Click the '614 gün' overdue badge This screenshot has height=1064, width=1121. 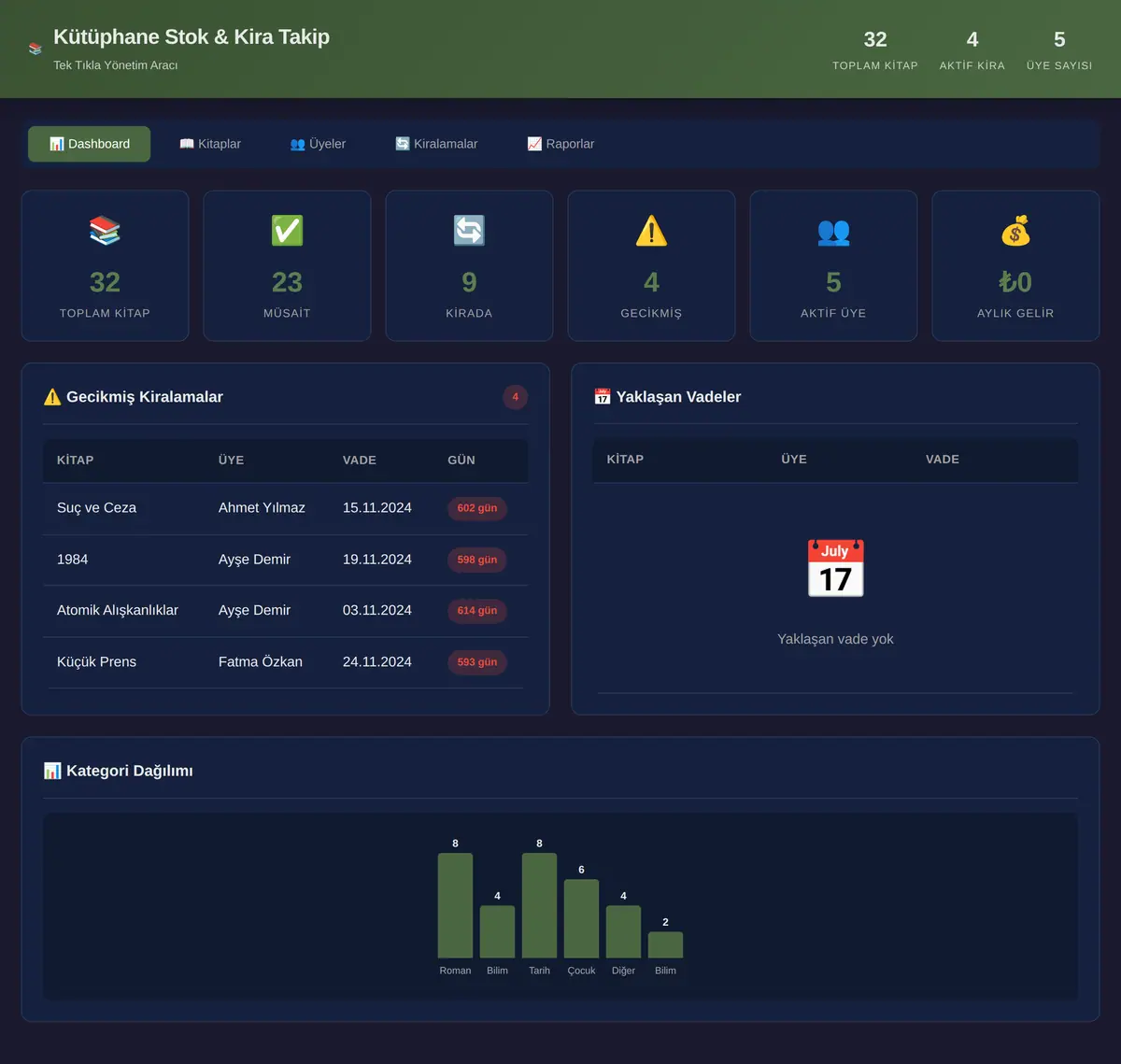(477, 611)
